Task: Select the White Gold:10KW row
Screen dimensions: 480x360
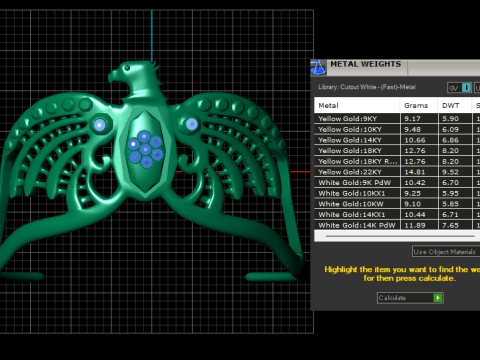Action: [397, 204]
